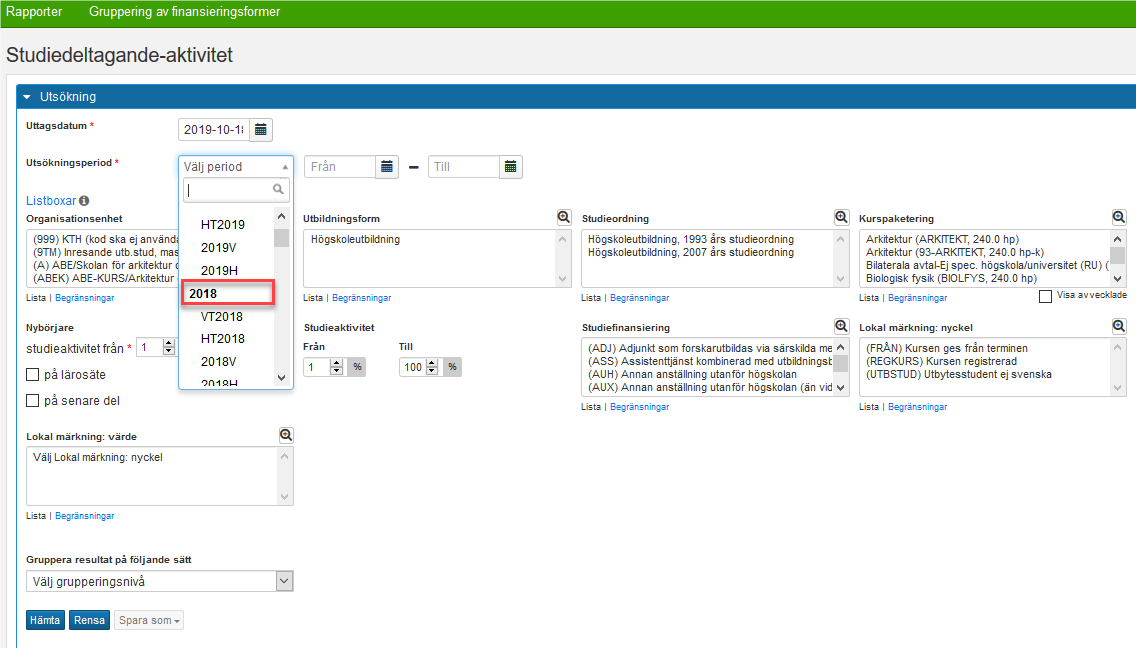The image size is (1136, 648).
Task: Select 2018 in the period list
Action: tap(227, 294)
